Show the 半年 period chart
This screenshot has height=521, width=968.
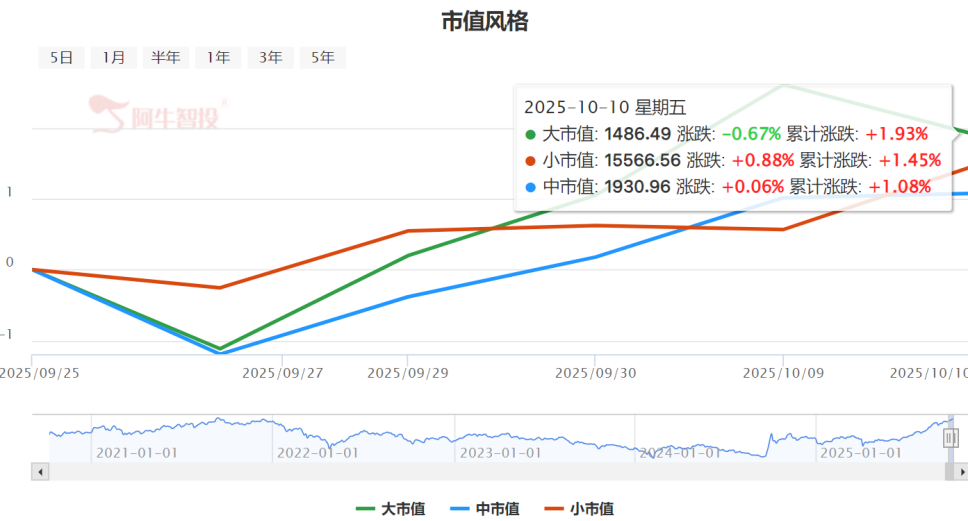(166, 58)
